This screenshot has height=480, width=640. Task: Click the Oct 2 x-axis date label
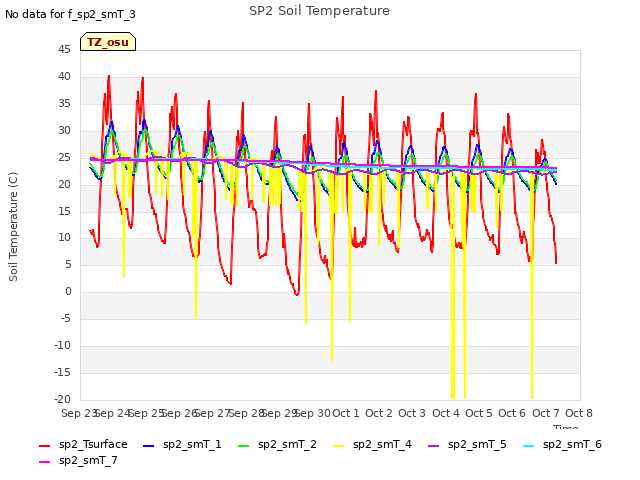(x=379, y=413)
